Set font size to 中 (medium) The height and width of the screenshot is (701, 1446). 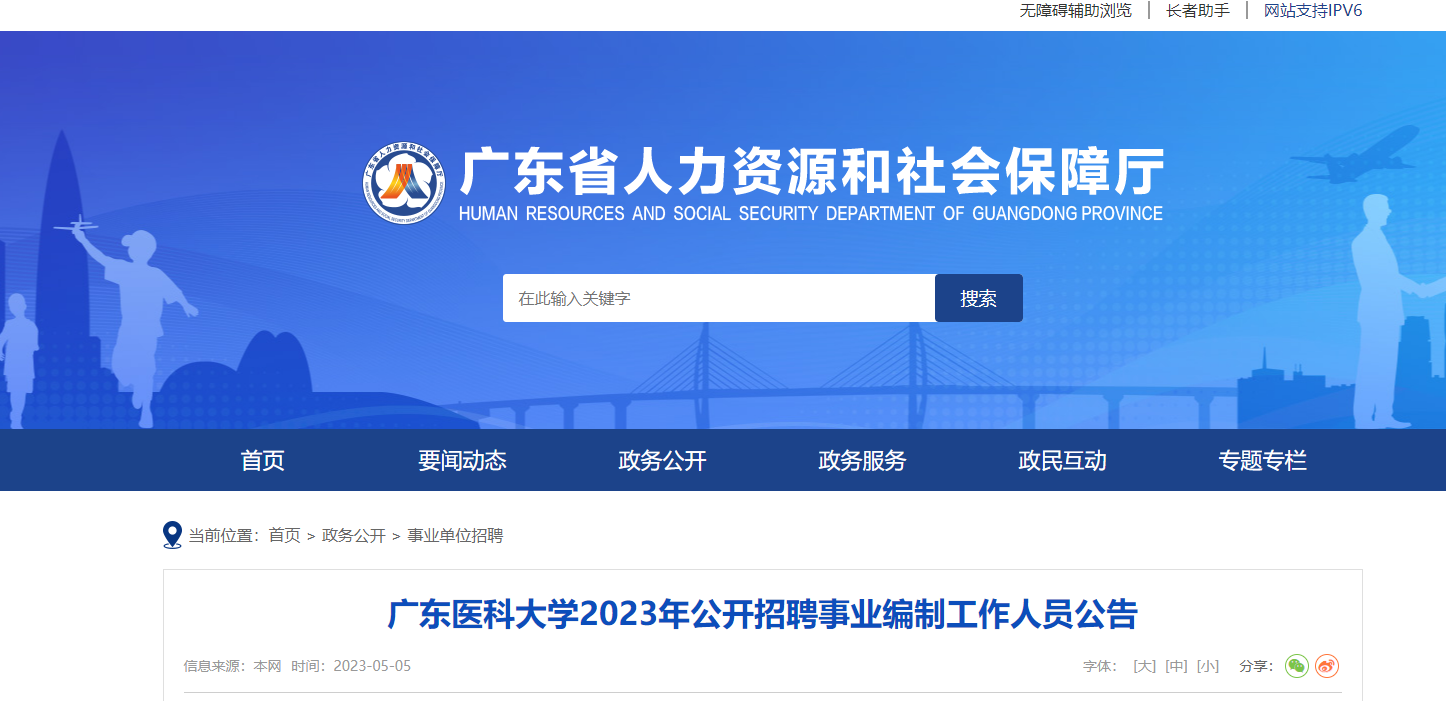[1176, 666]
